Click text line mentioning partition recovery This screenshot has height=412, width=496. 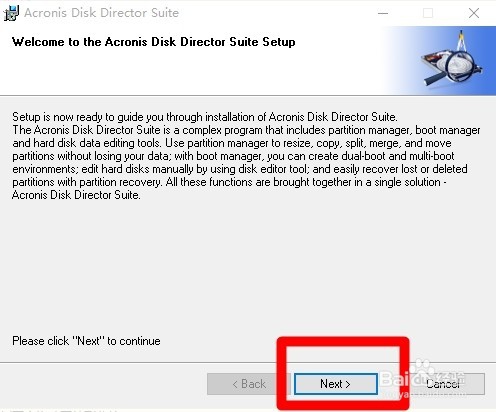[x=229, y=182]
